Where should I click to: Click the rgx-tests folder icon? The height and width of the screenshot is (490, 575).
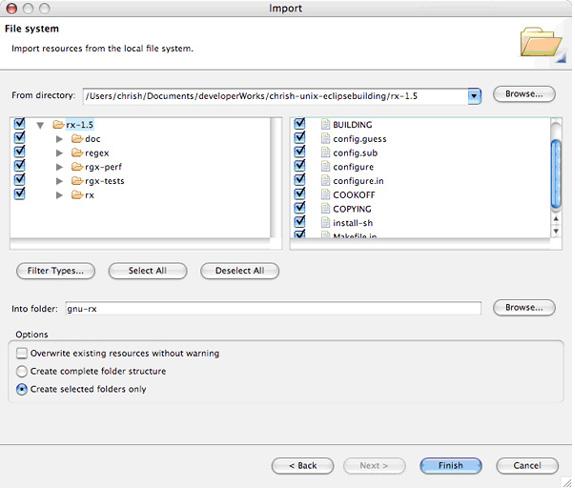(77, 181)
